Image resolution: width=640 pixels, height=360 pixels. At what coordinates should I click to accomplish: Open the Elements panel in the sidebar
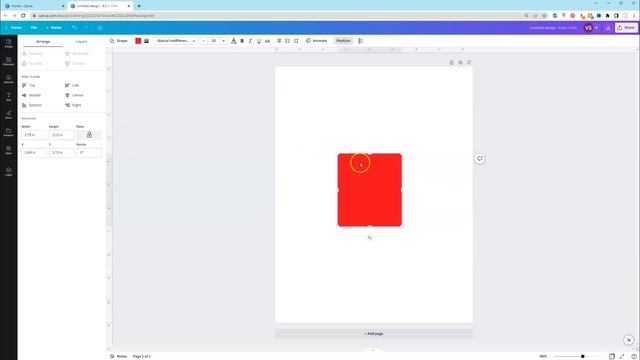tap(9, 61)
